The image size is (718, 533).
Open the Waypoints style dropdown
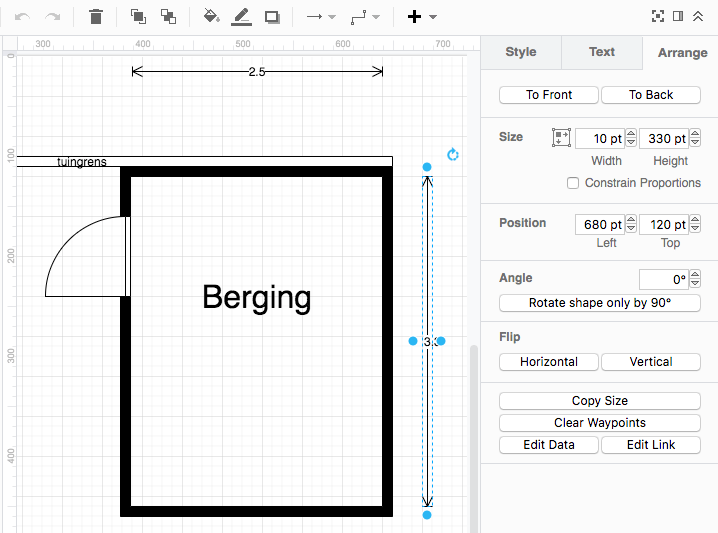pyautogui.click(x=365, y=17)
